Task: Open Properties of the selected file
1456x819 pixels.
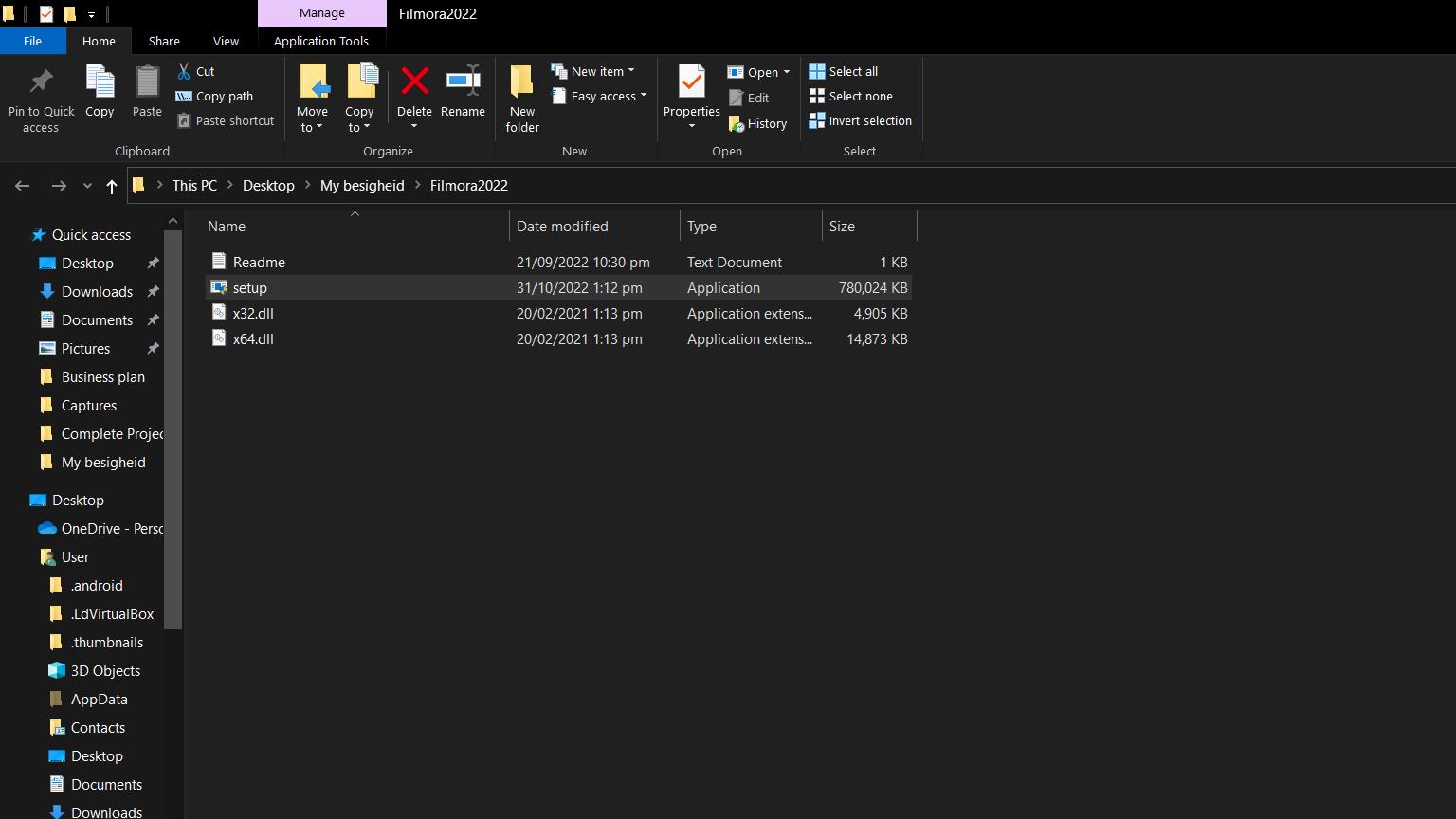Action: point(691,83)
